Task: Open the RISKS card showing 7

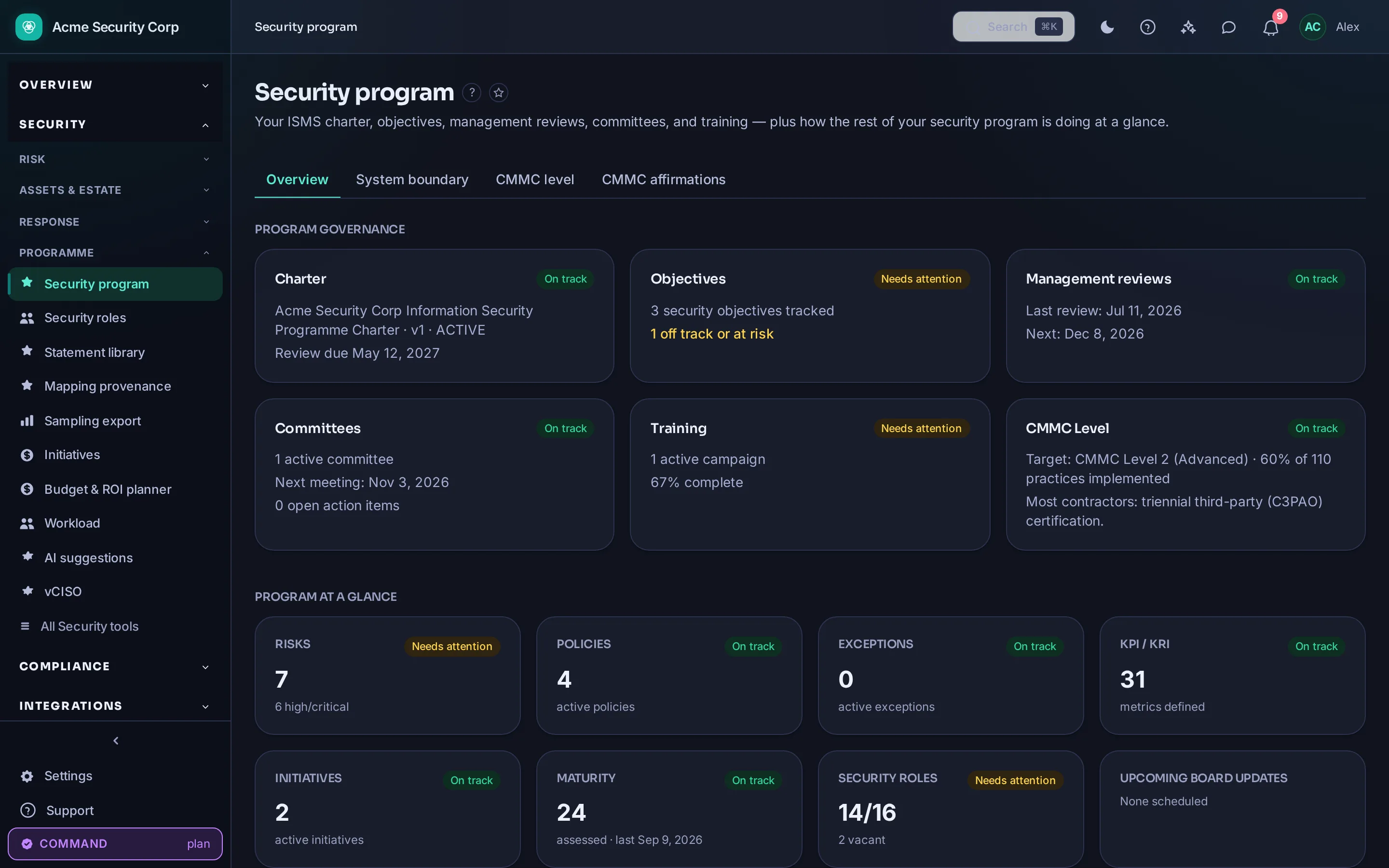Action: tap(387, 676)
